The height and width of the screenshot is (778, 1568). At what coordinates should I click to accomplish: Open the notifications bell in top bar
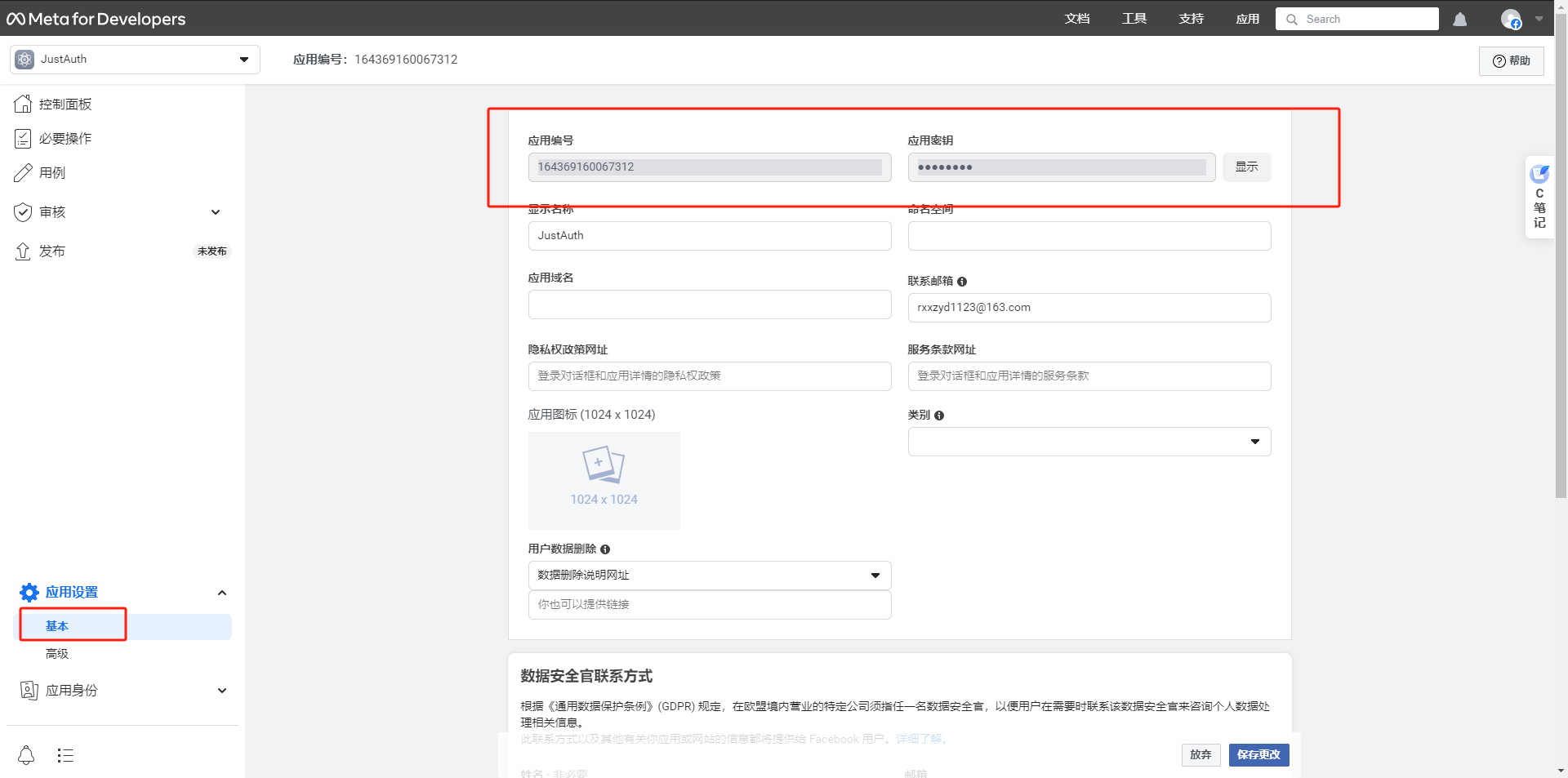pyautogui.click(x=1460, y=19)
